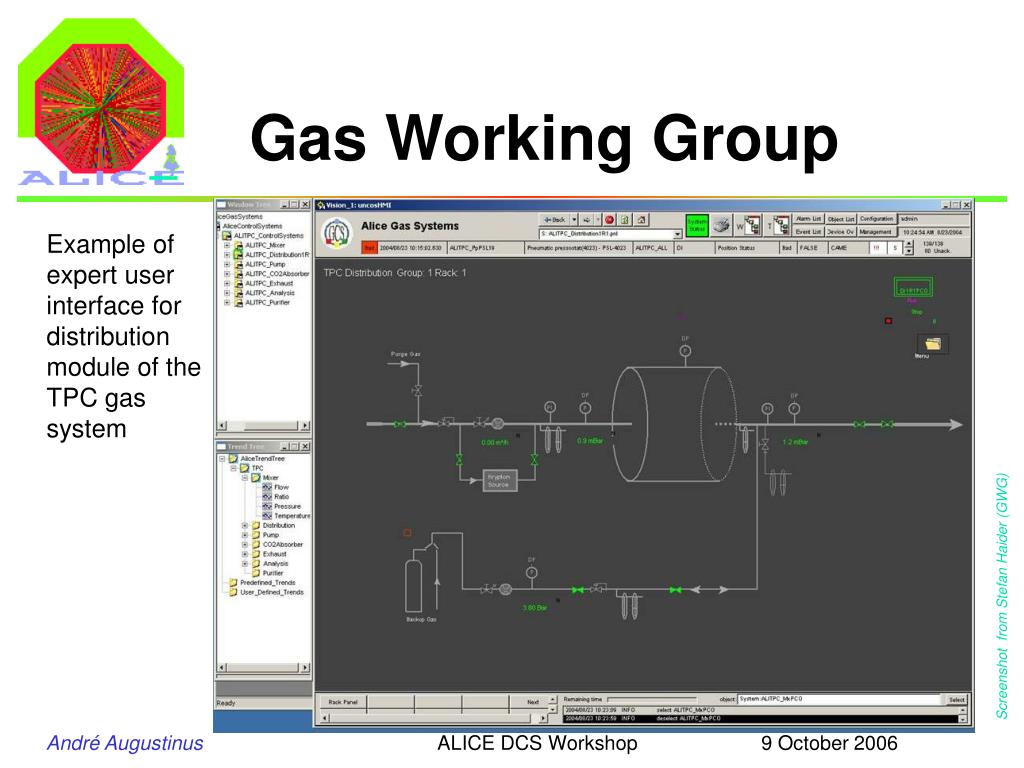Select ALITPC_Purifier tree item
Viewport: 1024px width, 768px height.
(x=267, y=302)
